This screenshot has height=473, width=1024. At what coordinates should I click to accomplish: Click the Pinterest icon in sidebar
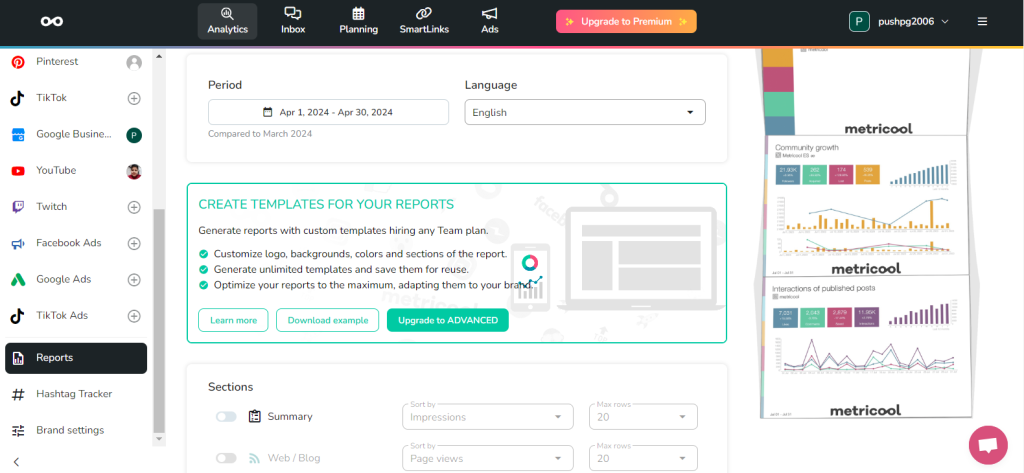[x=18, y=62]
